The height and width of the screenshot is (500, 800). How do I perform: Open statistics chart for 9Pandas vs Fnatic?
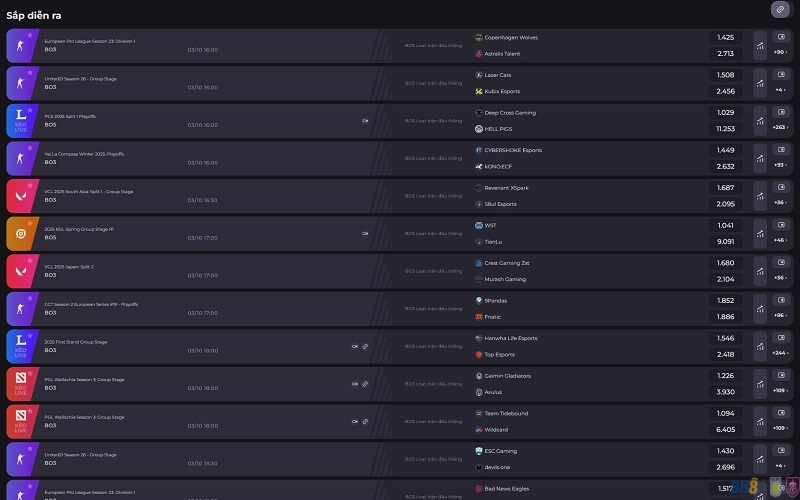[x=760, y=309]
